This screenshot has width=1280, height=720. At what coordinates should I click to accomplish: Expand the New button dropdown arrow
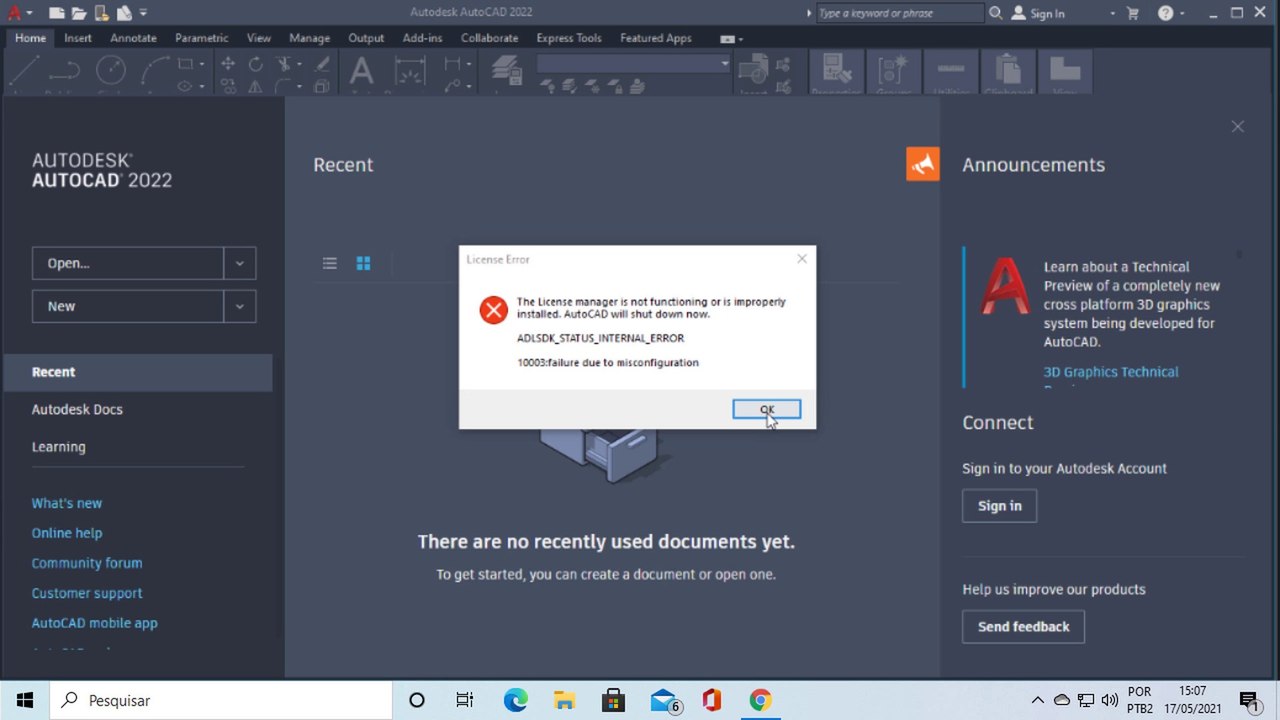point(240,306)
